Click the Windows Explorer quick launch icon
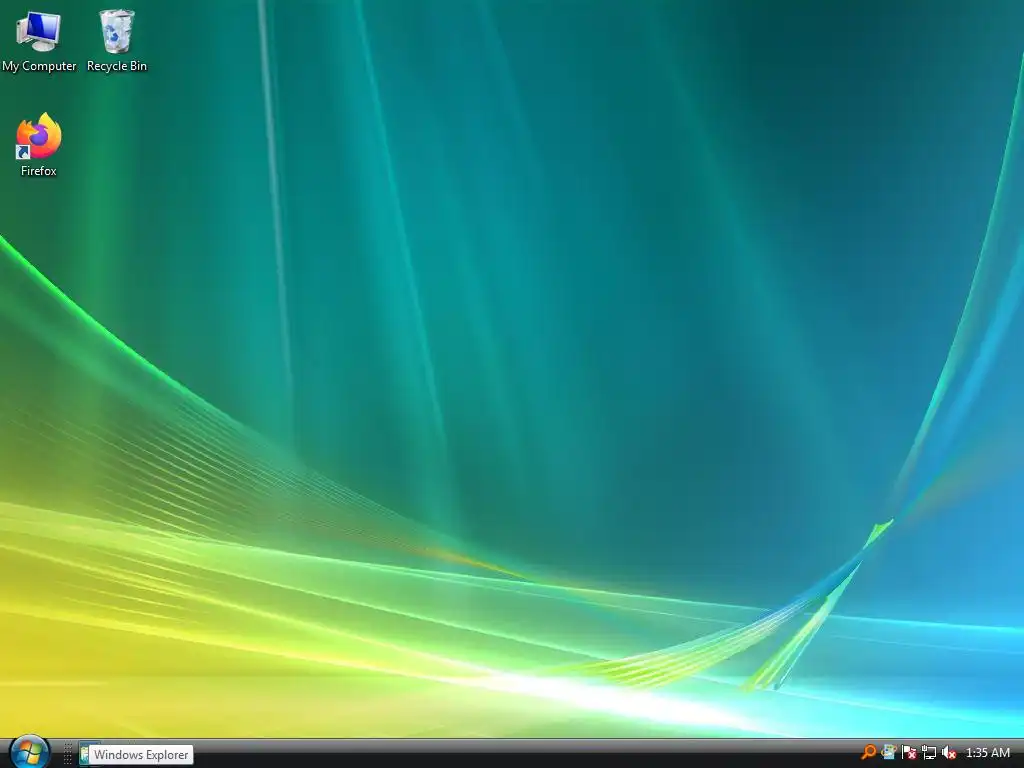 click(x=86, y=754)
